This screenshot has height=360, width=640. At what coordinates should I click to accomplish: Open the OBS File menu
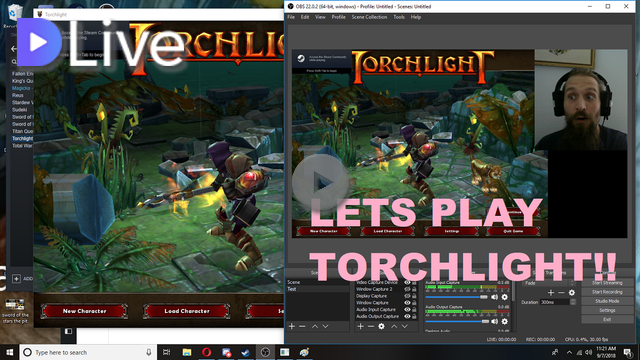tap(291, 17)
